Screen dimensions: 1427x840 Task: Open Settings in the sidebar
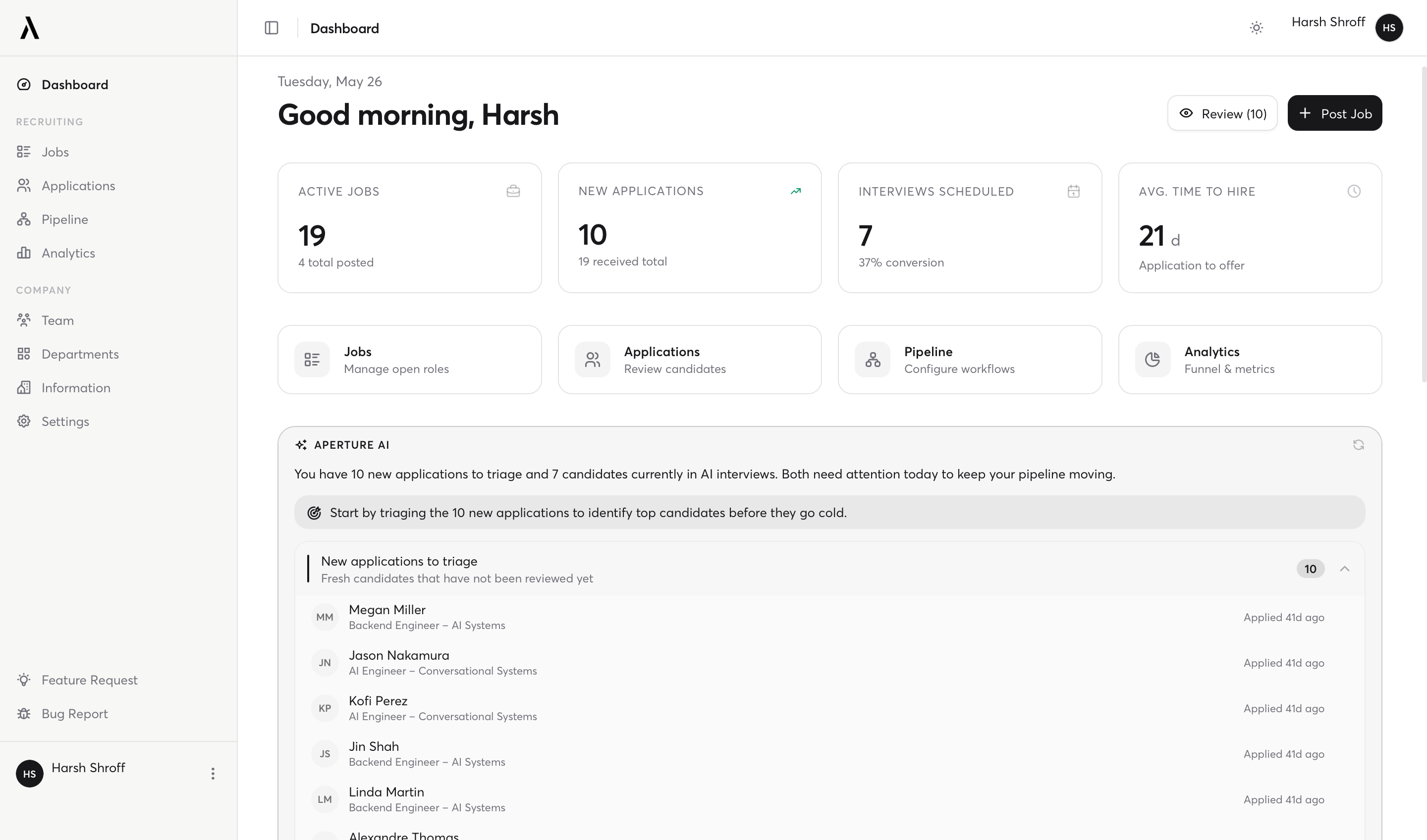pos(118,421)
